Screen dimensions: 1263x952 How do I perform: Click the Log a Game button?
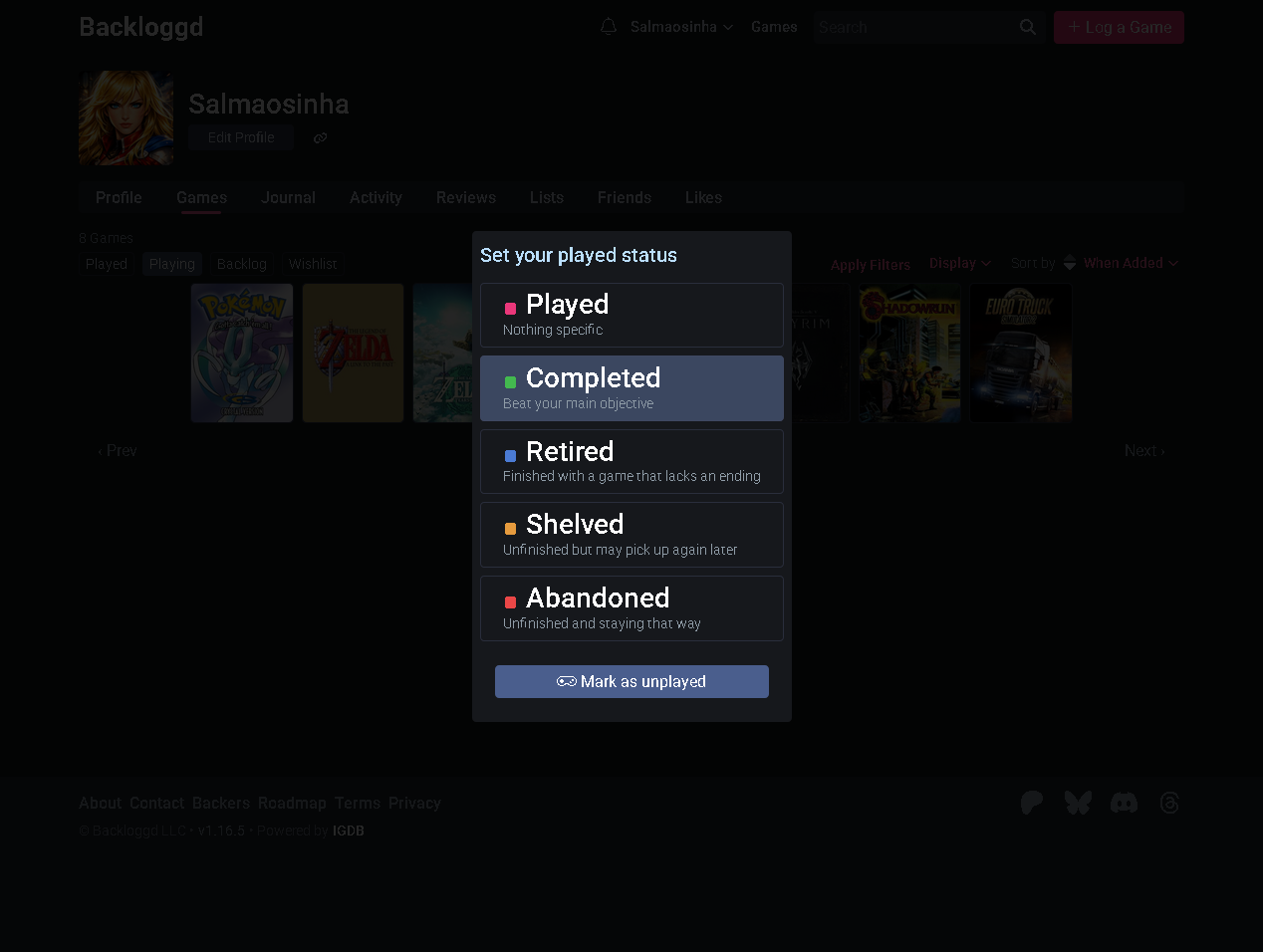[1119, 27]
